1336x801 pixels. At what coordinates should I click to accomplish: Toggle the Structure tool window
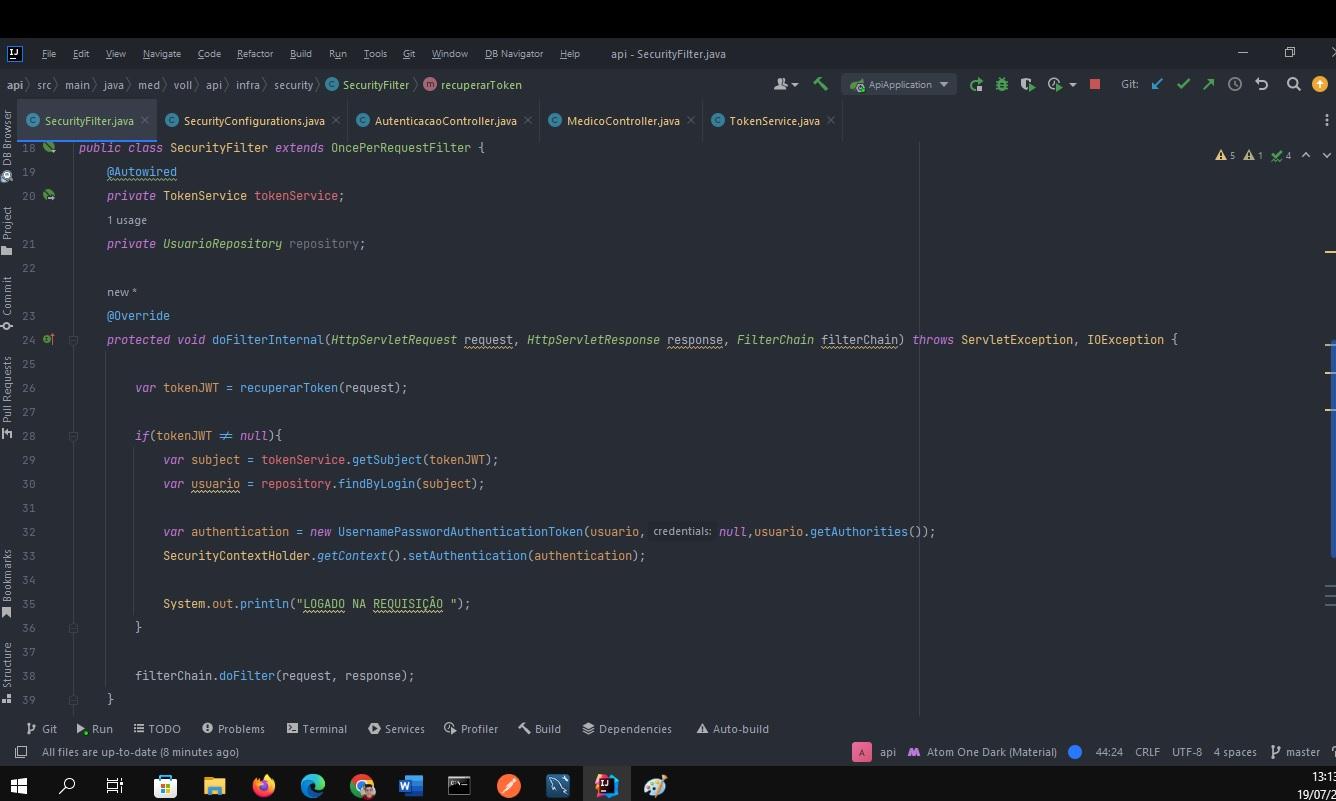click(7, 672)
